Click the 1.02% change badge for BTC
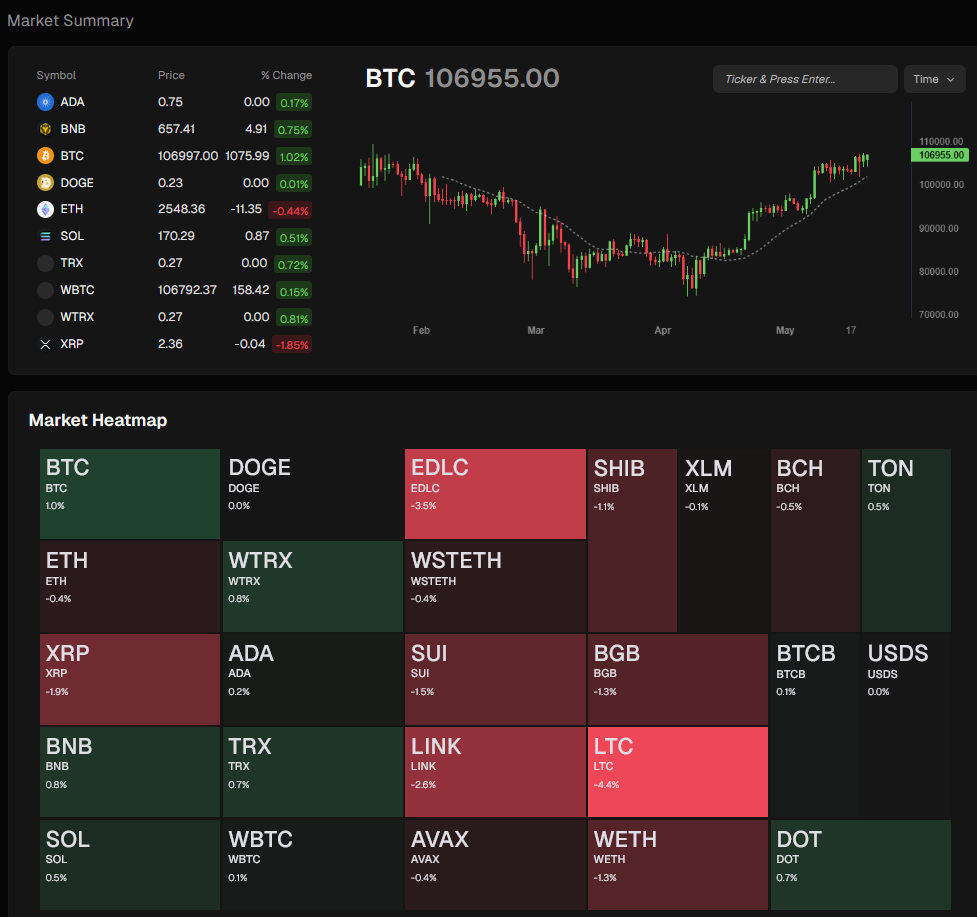The height and width of the screenshot is (917, 977). 293,157
